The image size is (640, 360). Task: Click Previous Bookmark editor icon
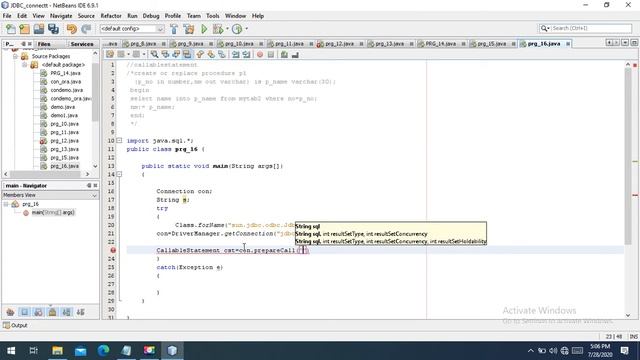200,54
